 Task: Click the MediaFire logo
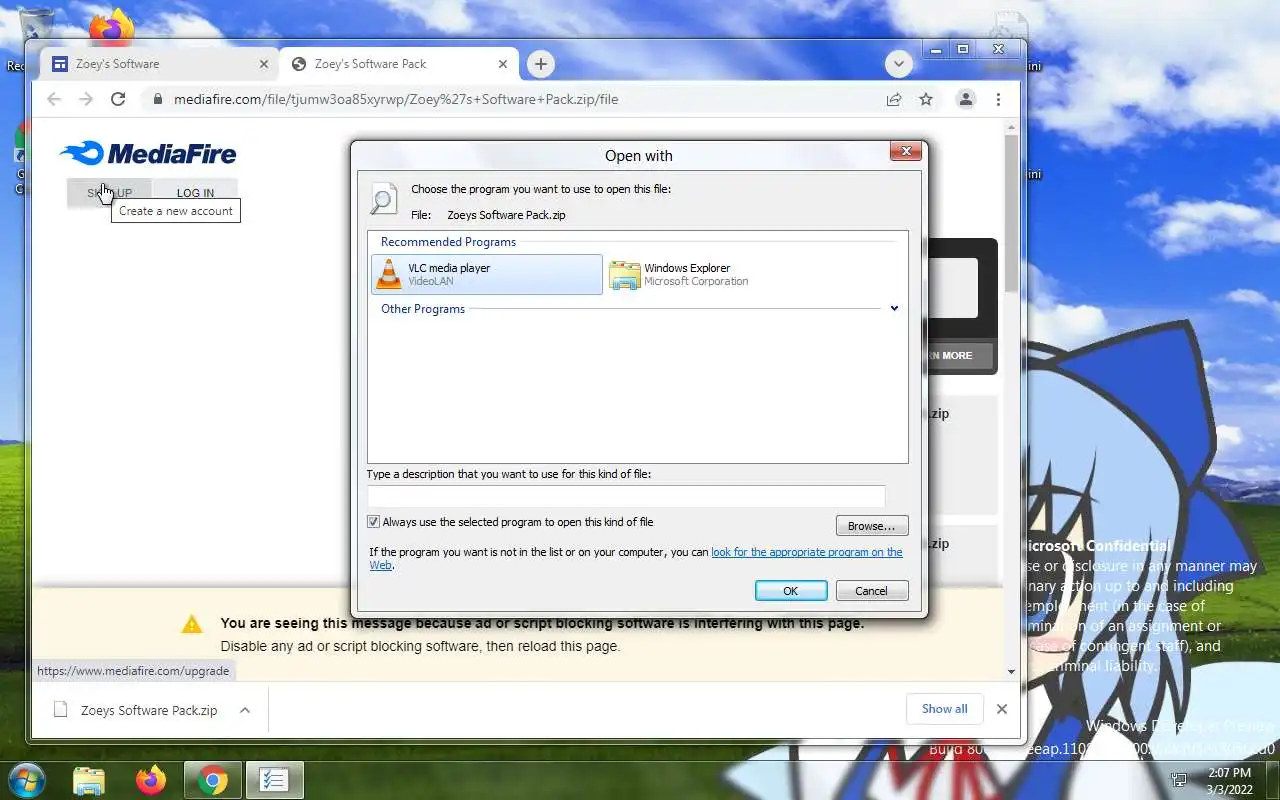(148, 153)
